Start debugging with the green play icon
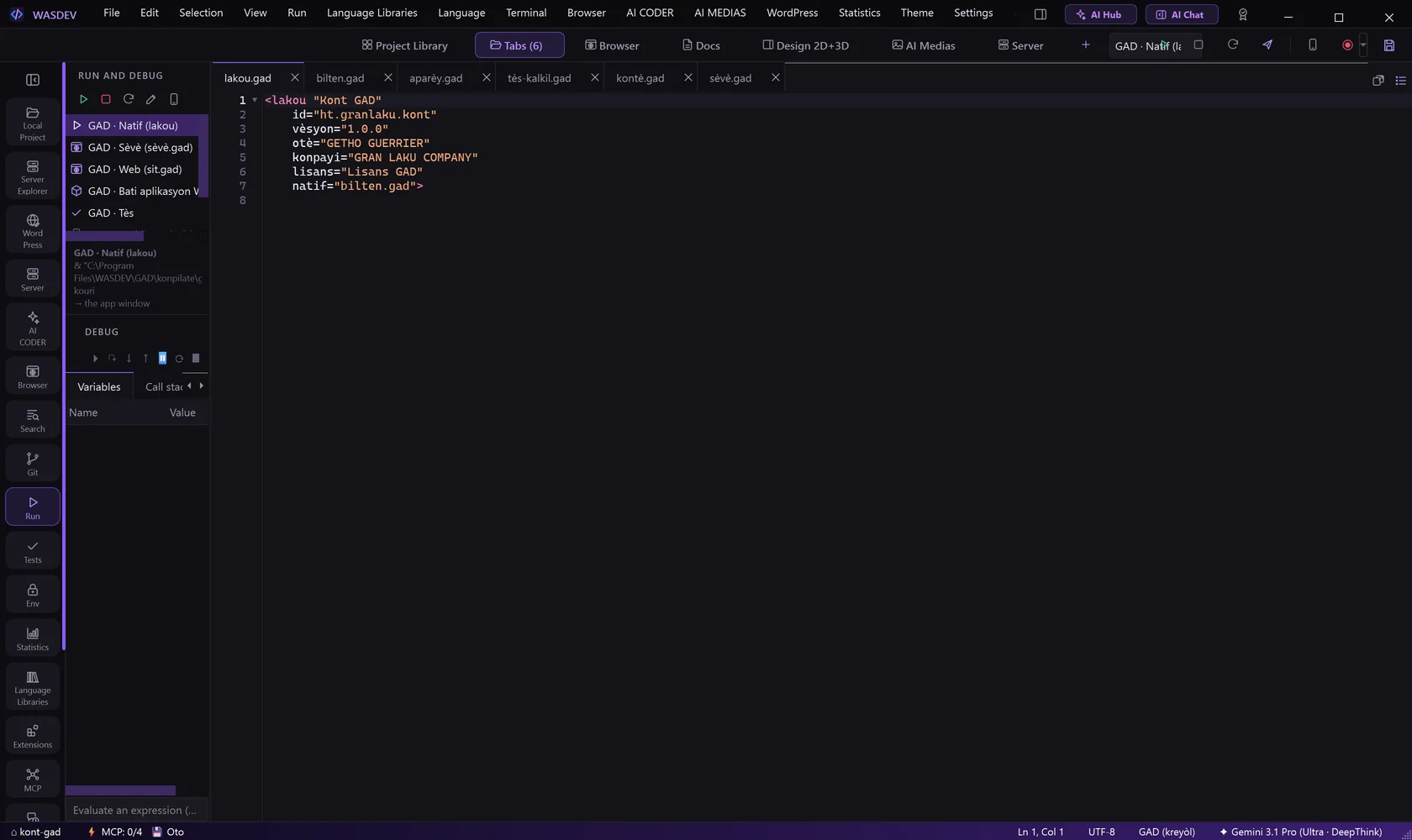1412x840 pixels. 83,99
